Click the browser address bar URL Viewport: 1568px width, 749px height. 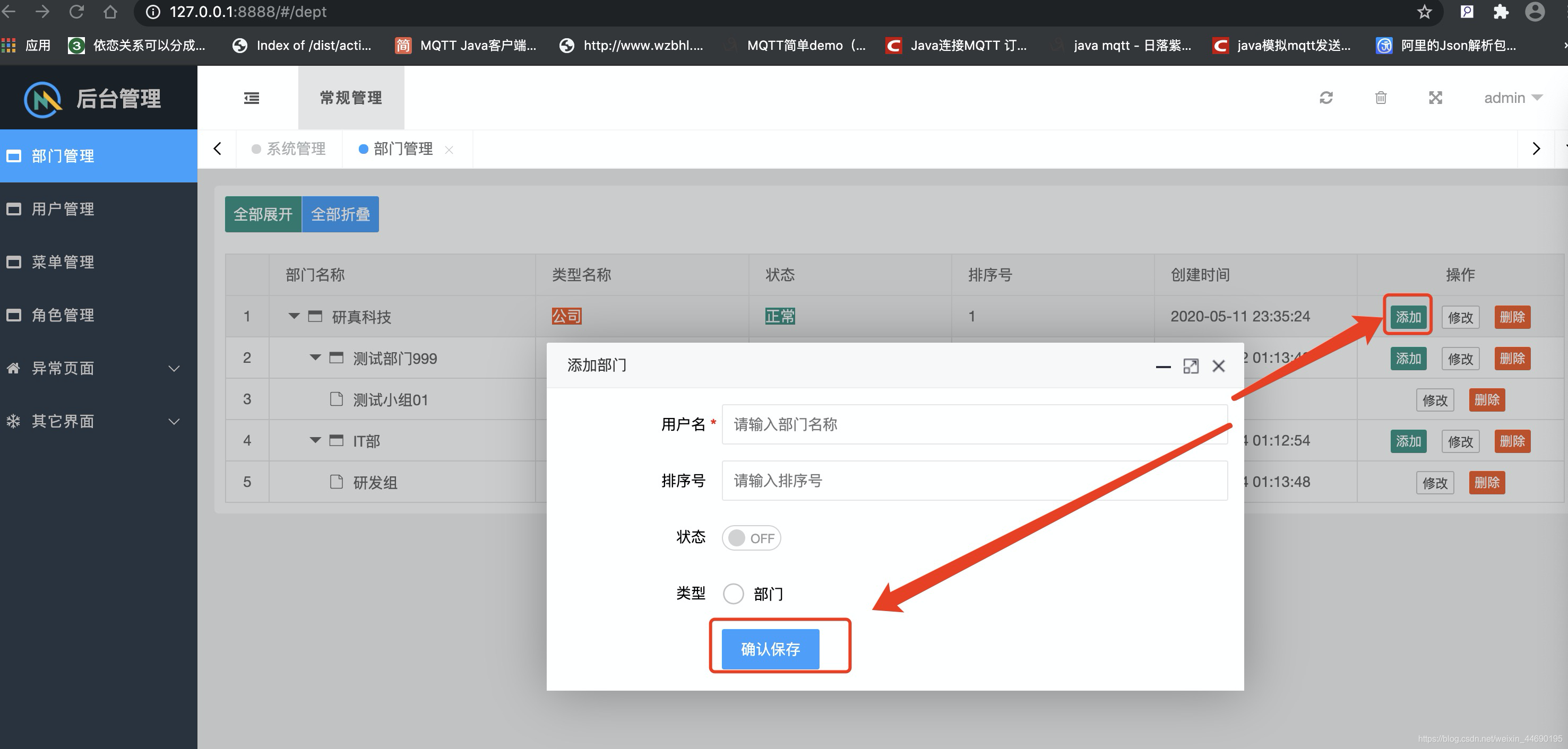[x=248, y=12]
